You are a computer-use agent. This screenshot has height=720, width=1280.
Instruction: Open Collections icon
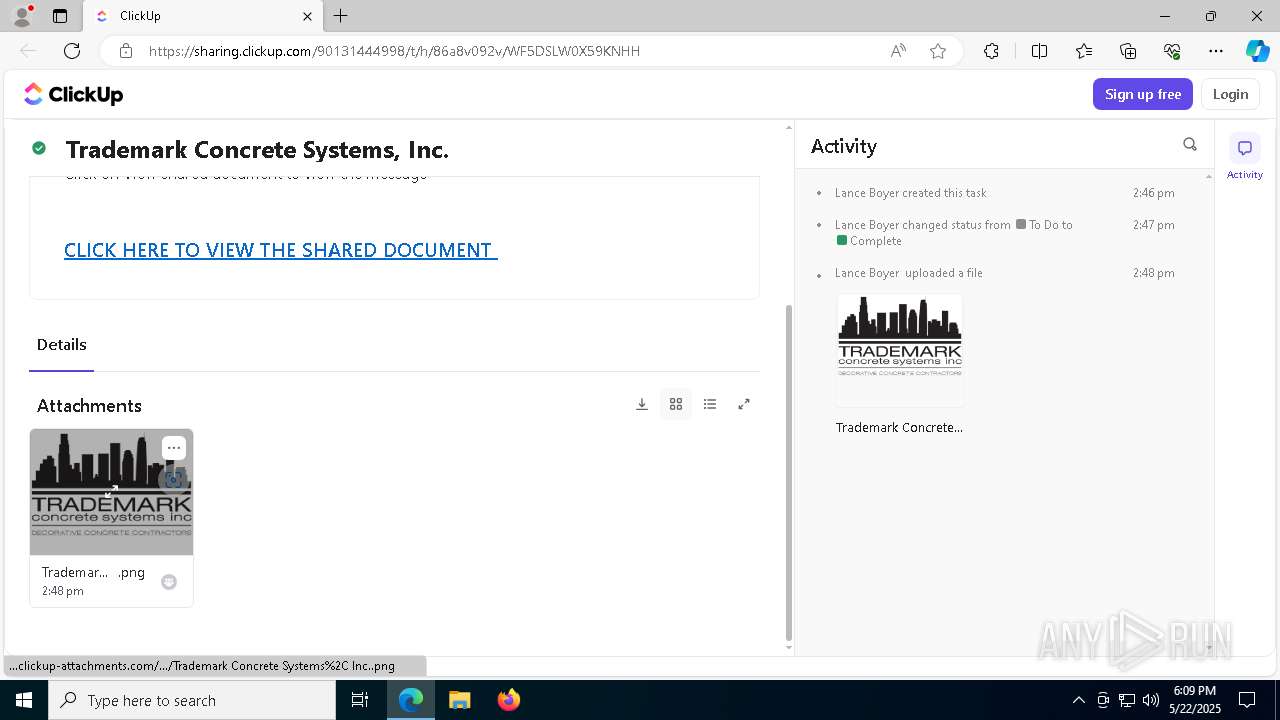[1128, 51]
